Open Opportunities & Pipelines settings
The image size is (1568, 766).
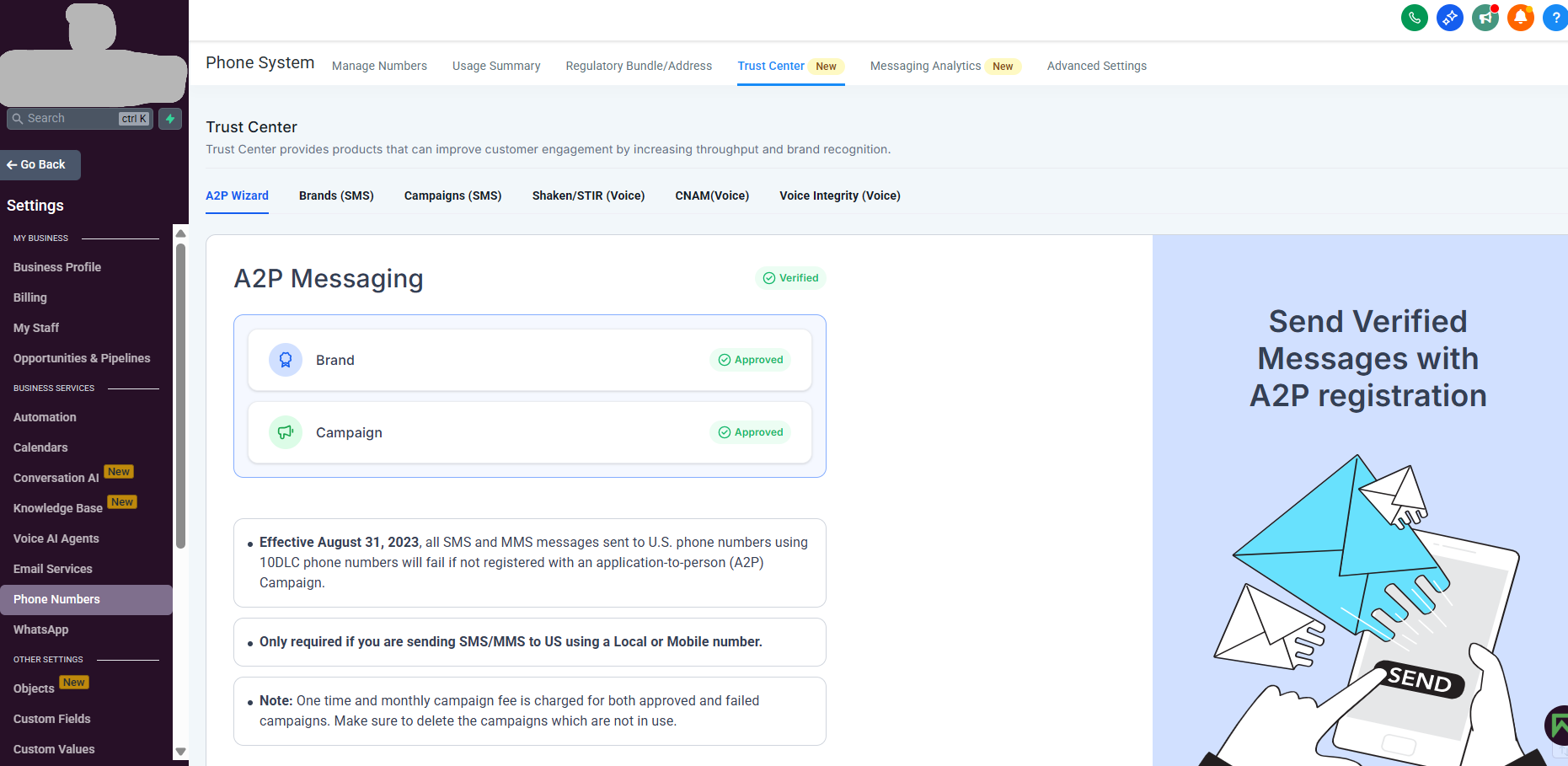[82, 358]
